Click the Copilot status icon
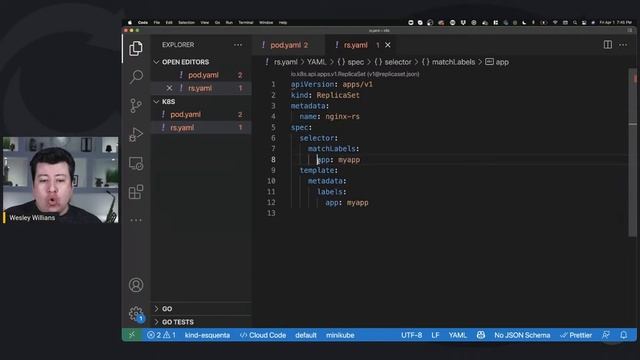The image size is (640, 360). 481,335
